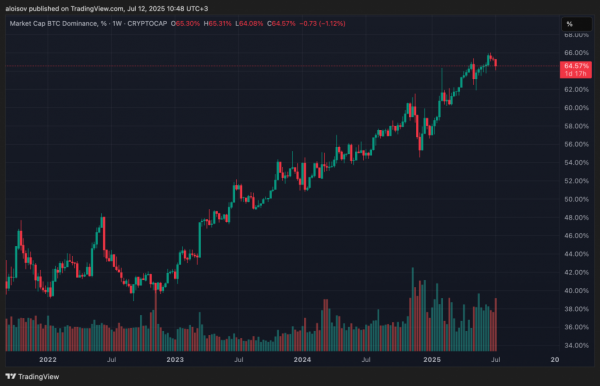
Task: Select the open value O65.30%
Action: tap(185, 24)
